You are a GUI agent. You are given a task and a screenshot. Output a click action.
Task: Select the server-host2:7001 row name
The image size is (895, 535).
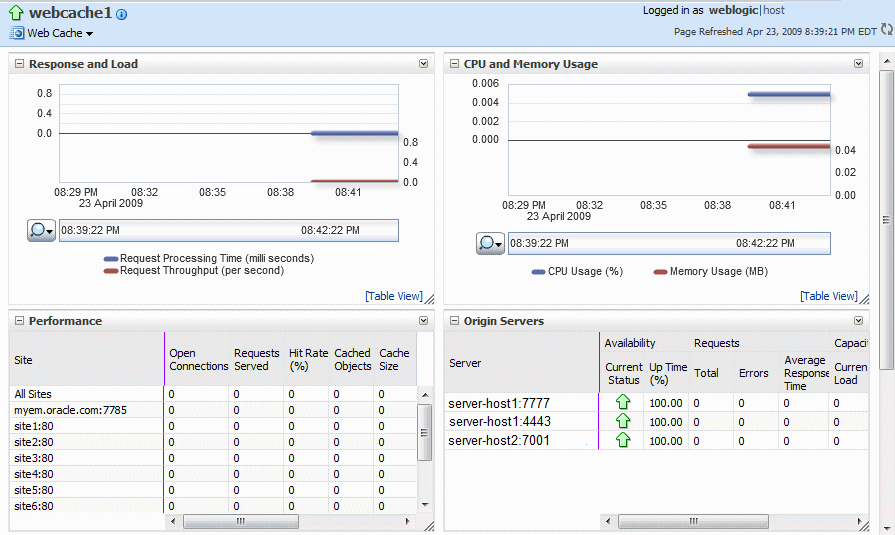[x=499, y=441]
